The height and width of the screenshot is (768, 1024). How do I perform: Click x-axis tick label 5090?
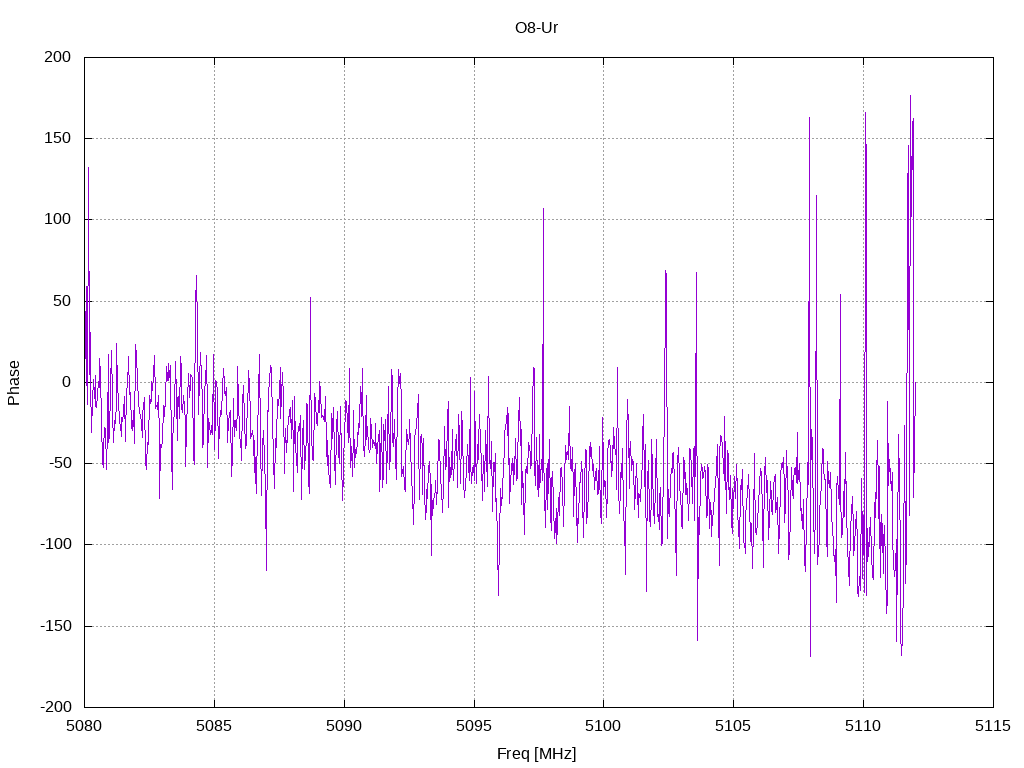(344, 726)
